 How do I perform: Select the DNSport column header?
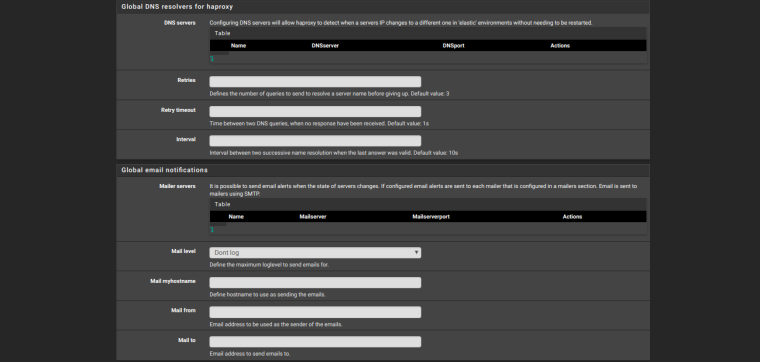(x=454, y=46)
